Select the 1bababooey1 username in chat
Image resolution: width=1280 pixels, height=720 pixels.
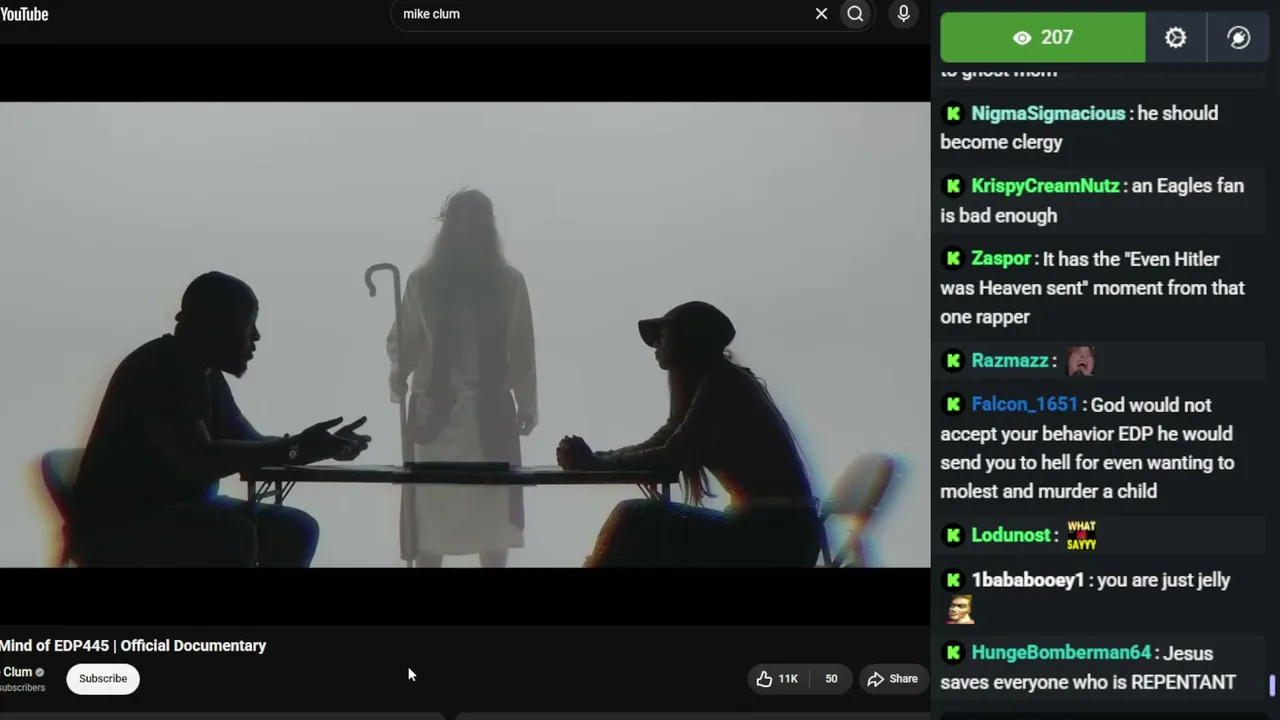pos(1028,580)
